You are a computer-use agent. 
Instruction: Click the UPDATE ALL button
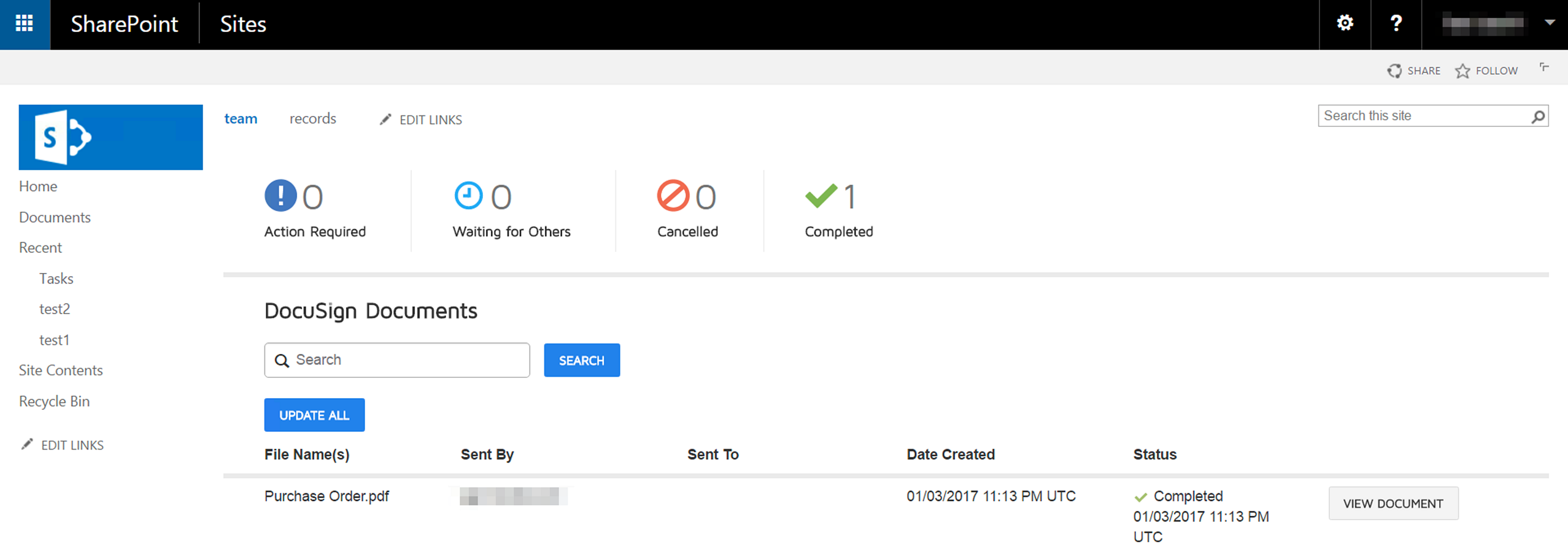point(314,415)
